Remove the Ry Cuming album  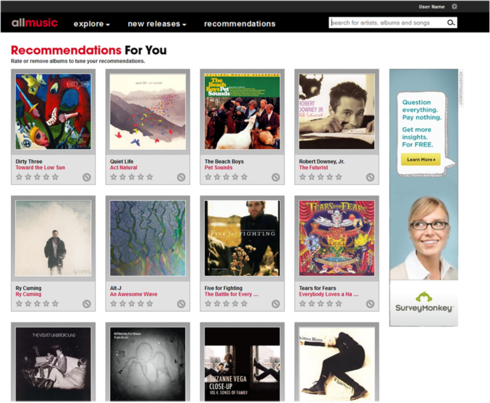pos(87,304)
